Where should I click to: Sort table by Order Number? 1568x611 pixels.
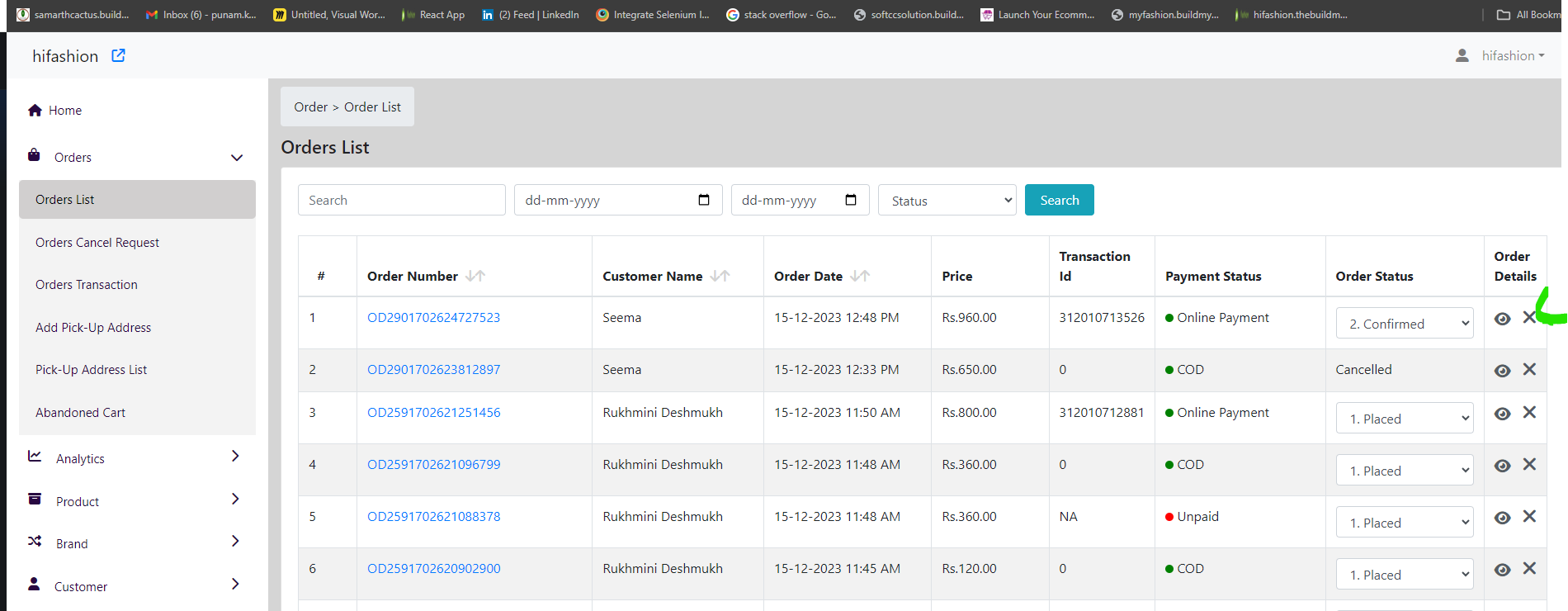pyautogui.click(x=475, y=276)
